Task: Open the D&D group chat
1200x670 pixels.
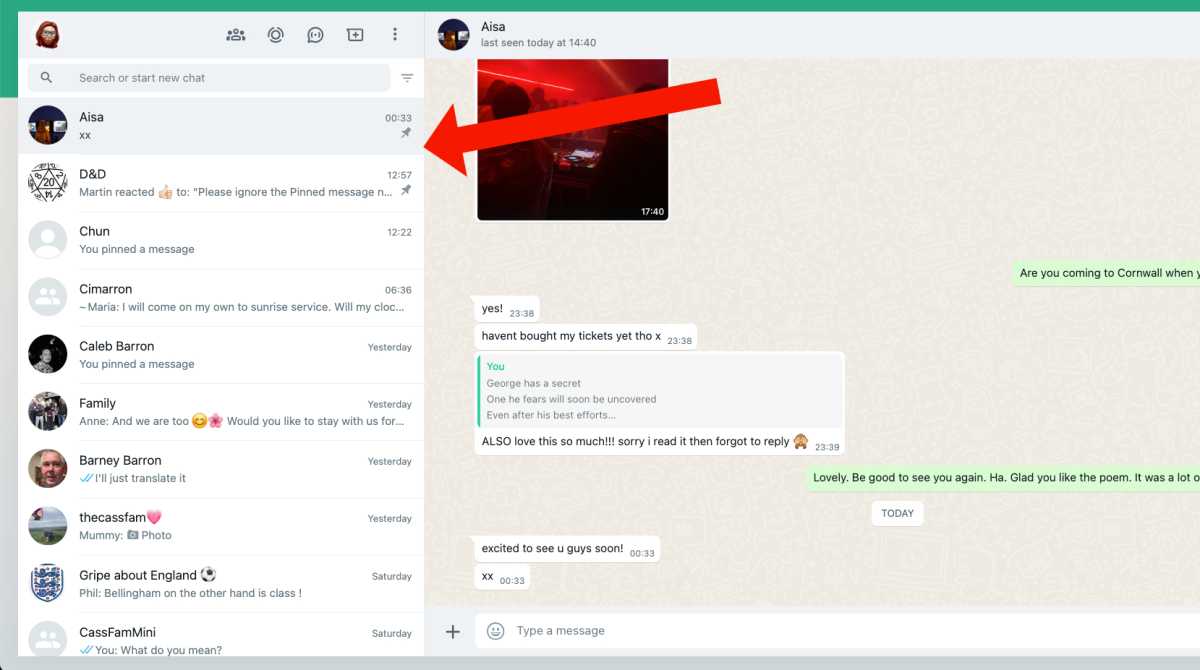Action: (x=221, y=183)
